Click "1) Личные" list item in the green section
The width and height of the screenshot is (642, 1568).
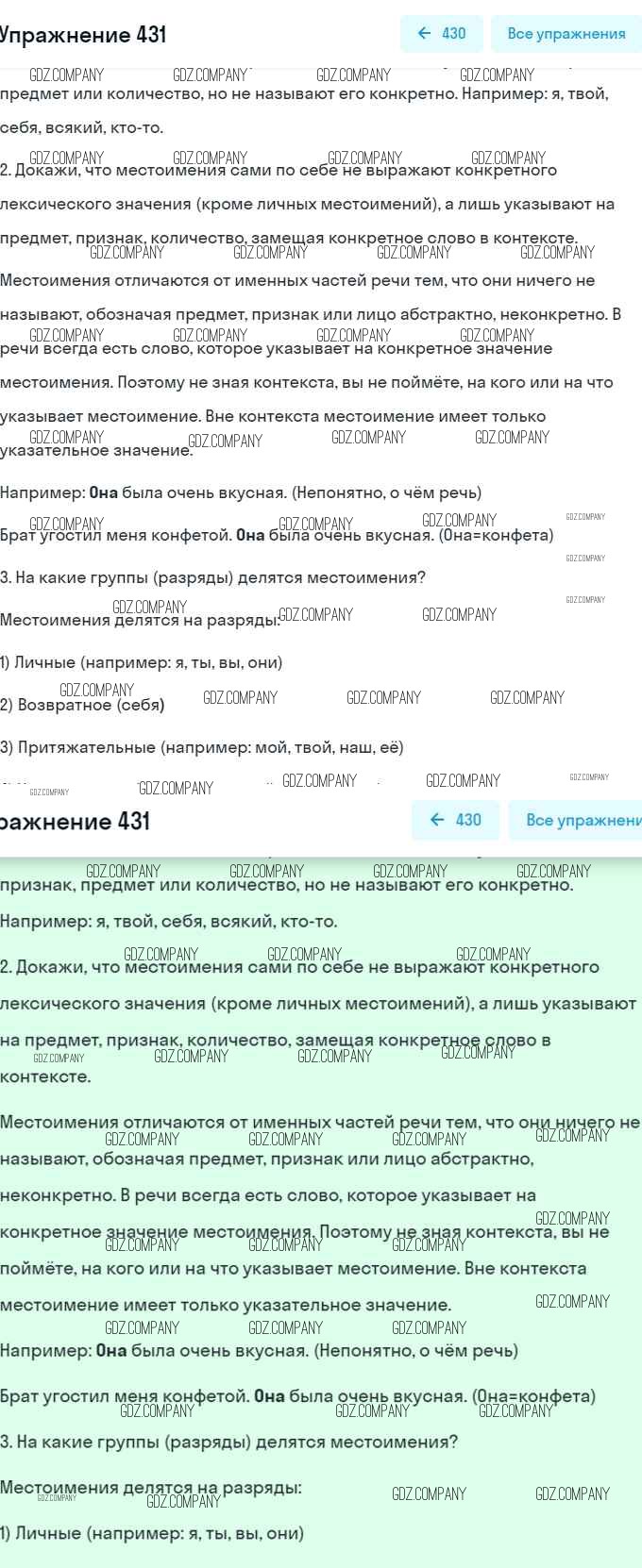pos(152,1533)
